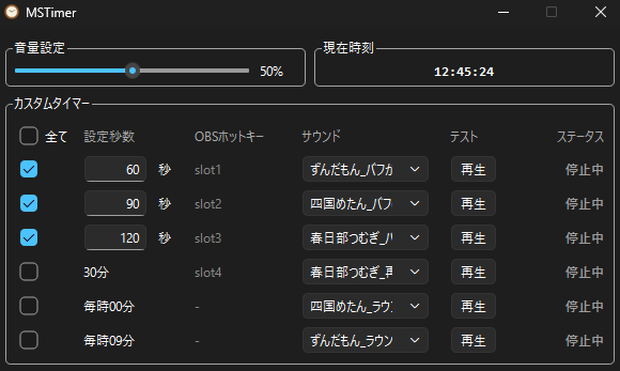
Task: Play test sound with 再生 for slot2
Action: 473,203
